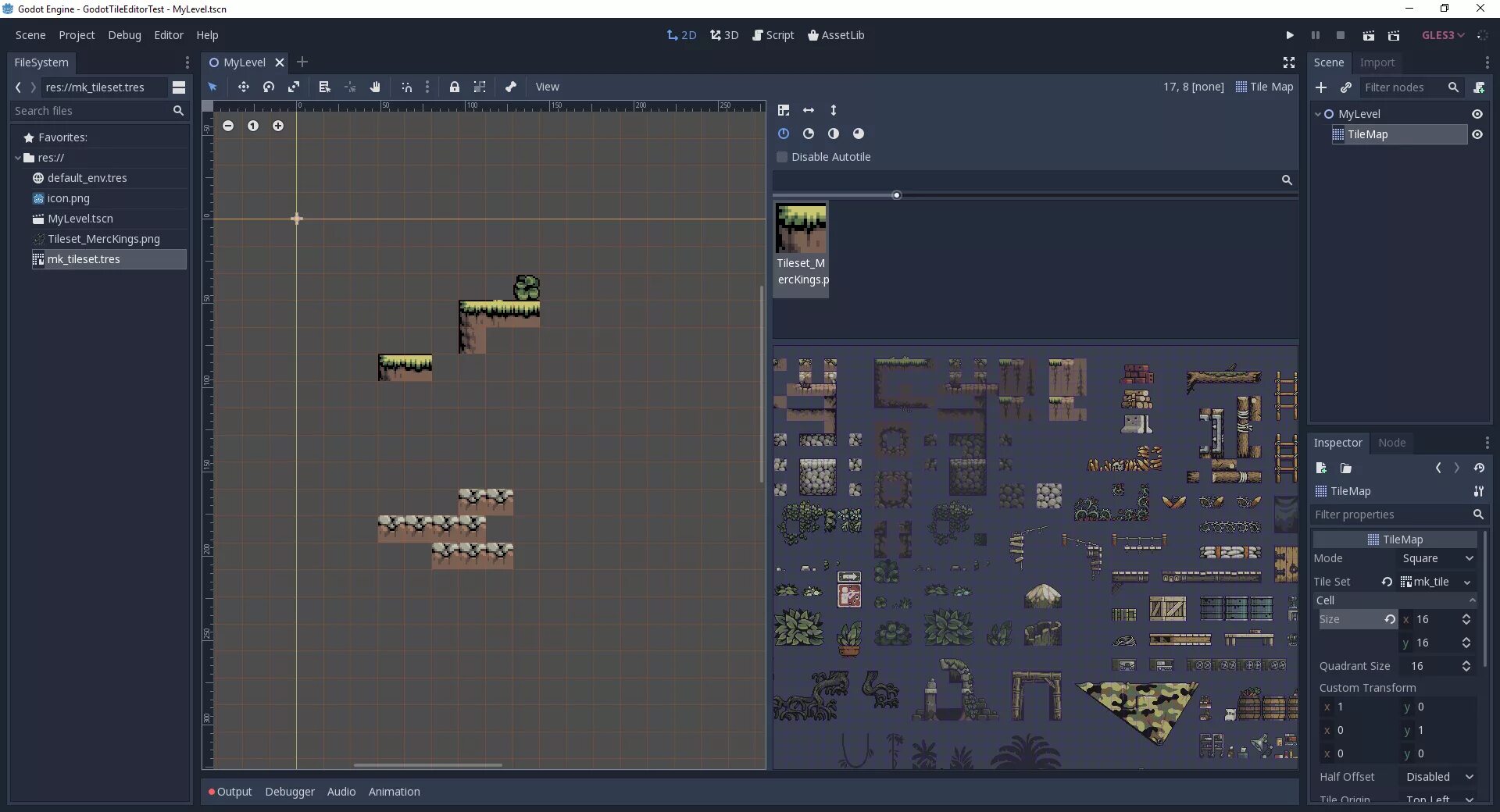Select the Rotate tool
The image size is (1500, 812).
point(268,87)
